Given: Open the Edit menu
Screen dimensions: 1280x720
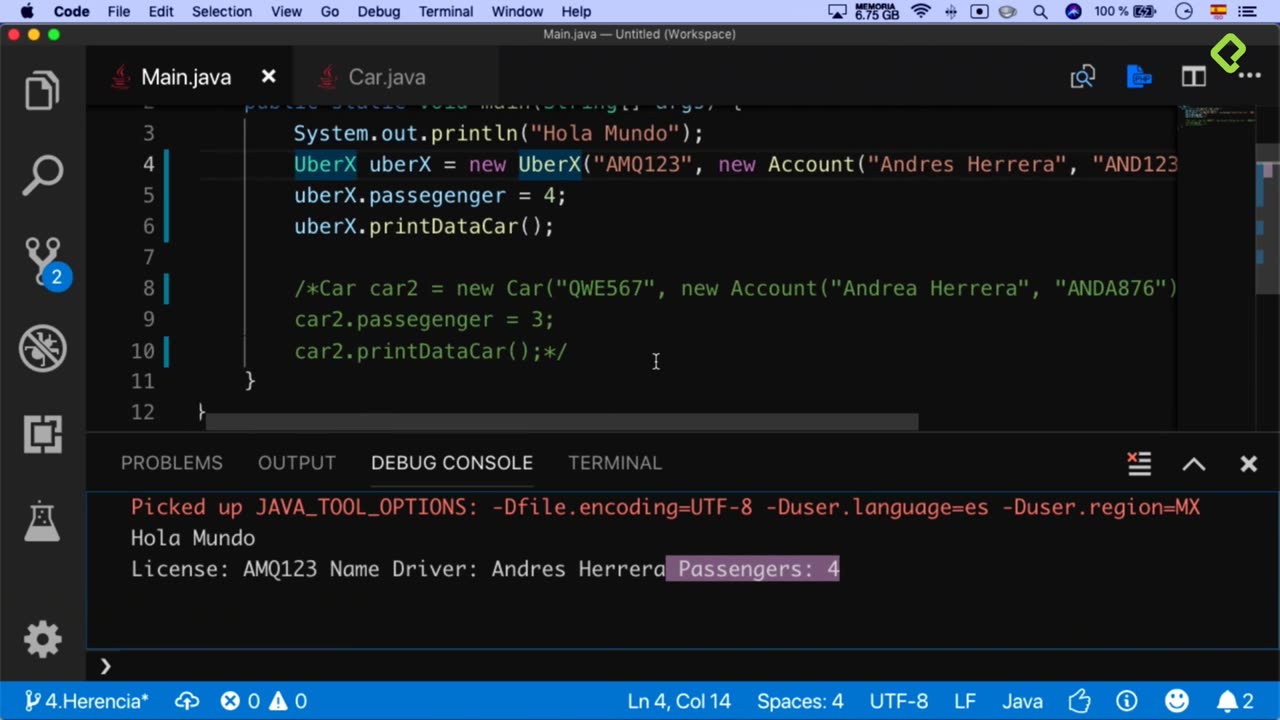Looking at the screenshot, I should tap(161, 12).
